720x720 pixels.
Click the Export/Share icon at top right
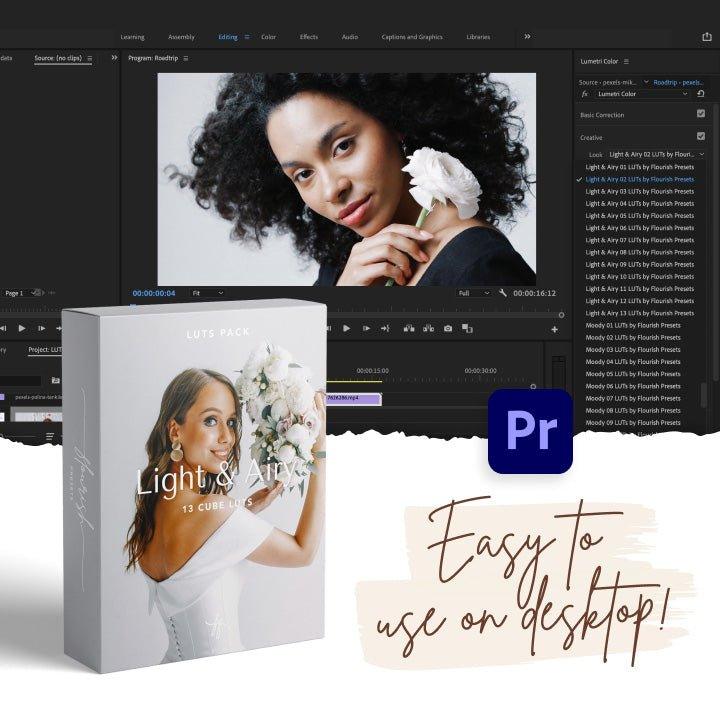point(707,37)
